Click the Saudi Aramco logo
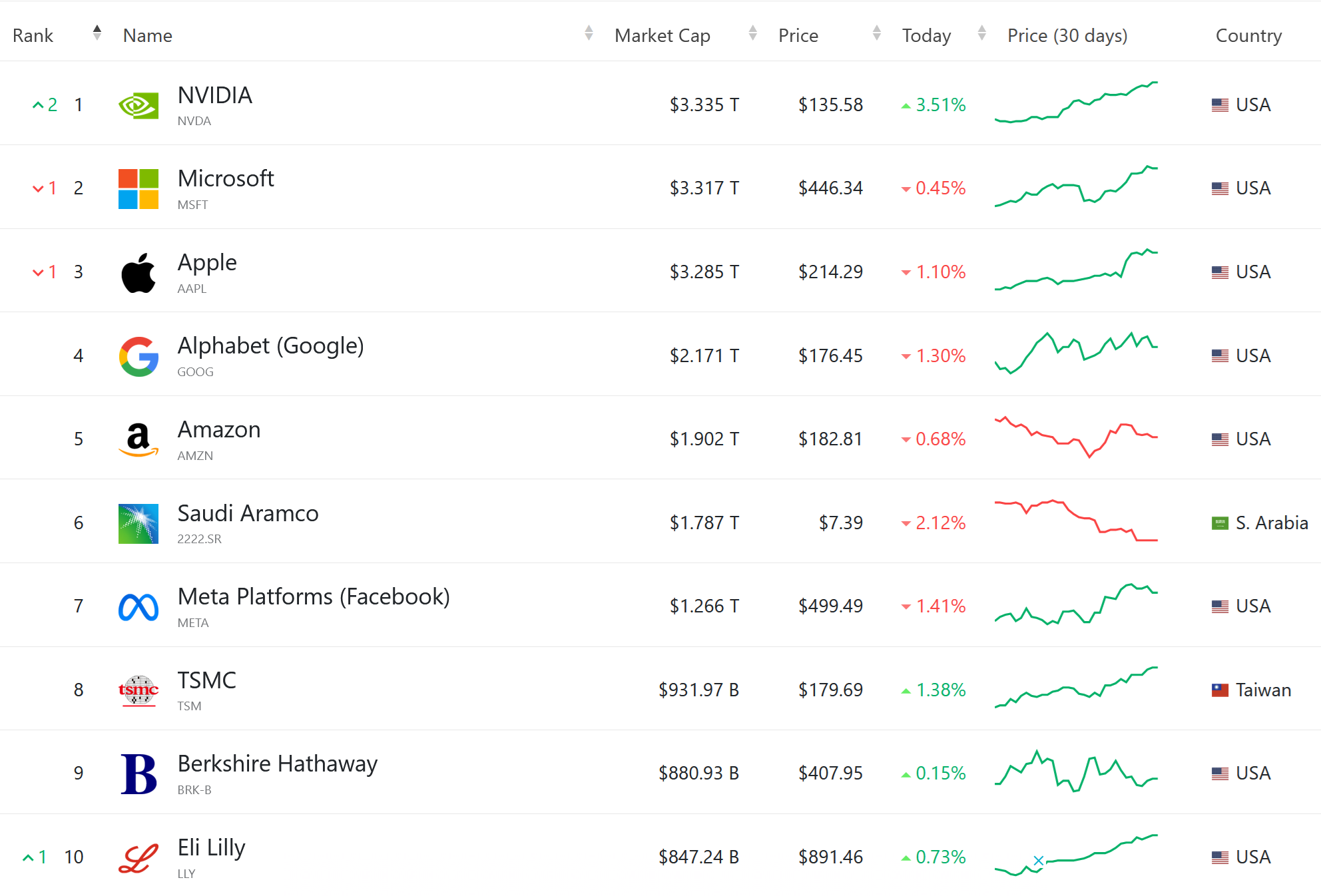 [x=138, y=523]
